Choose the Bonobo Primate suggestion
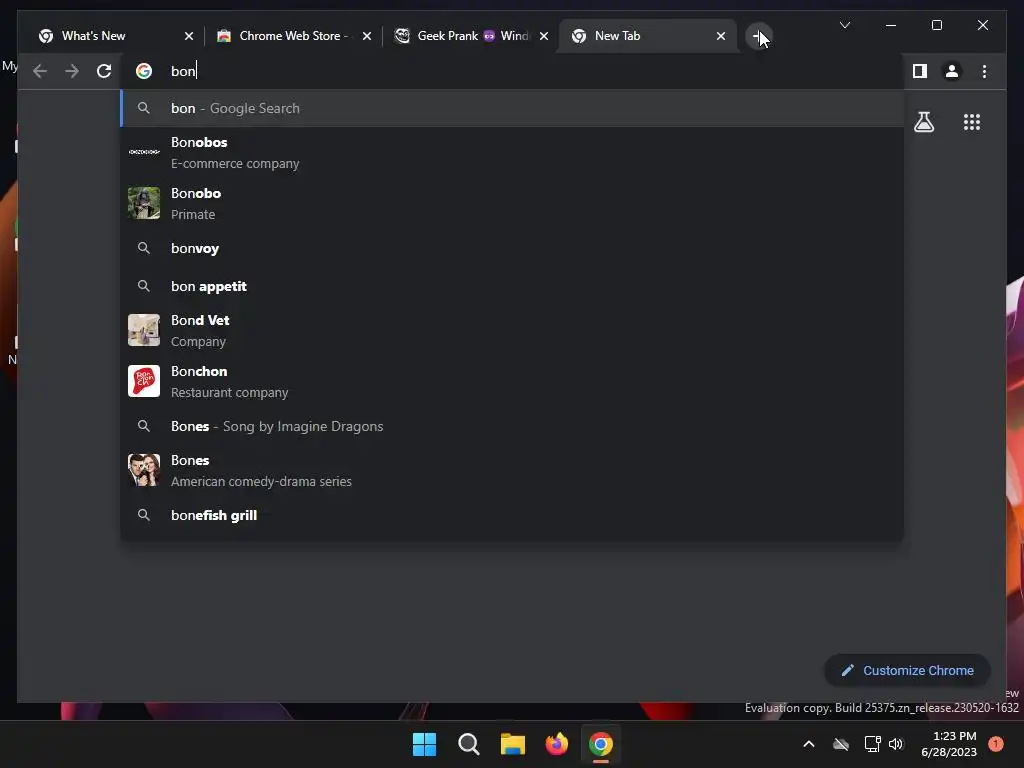This screenshot has width=1024, height=768. click(512, 203)
